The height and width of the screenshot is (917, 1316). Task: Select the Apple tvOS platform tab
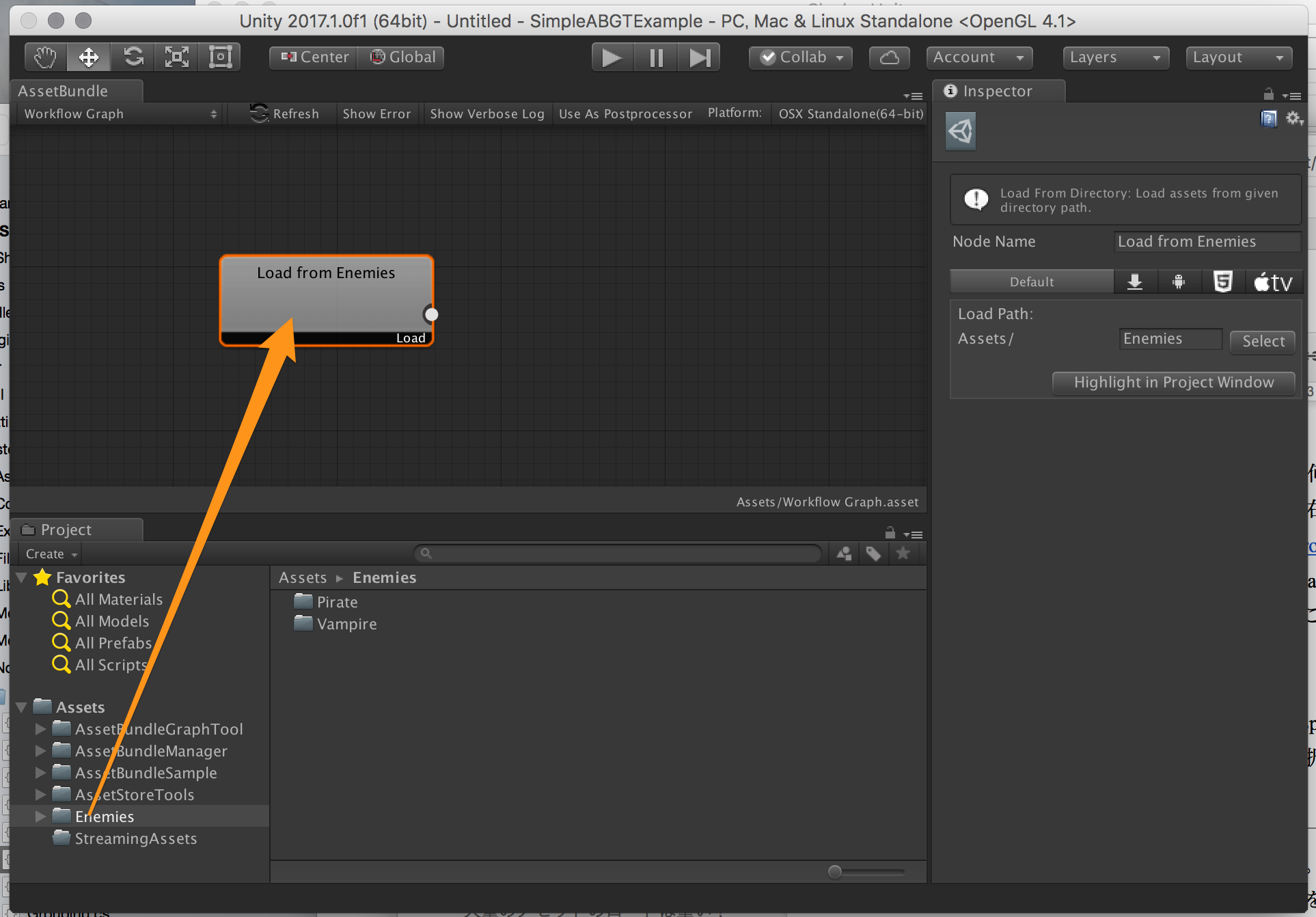click(1273, 282)
